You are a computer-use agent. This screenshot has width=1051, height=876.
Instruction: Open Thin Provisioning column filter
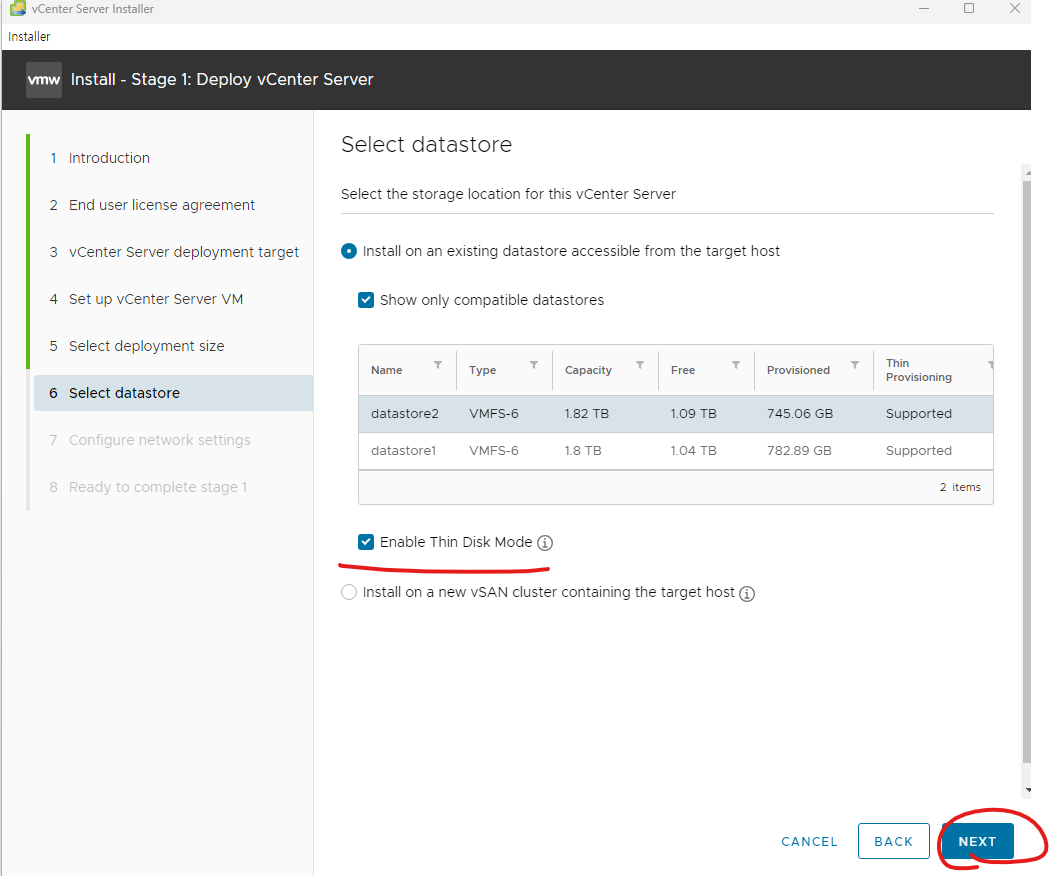(990, 365)
